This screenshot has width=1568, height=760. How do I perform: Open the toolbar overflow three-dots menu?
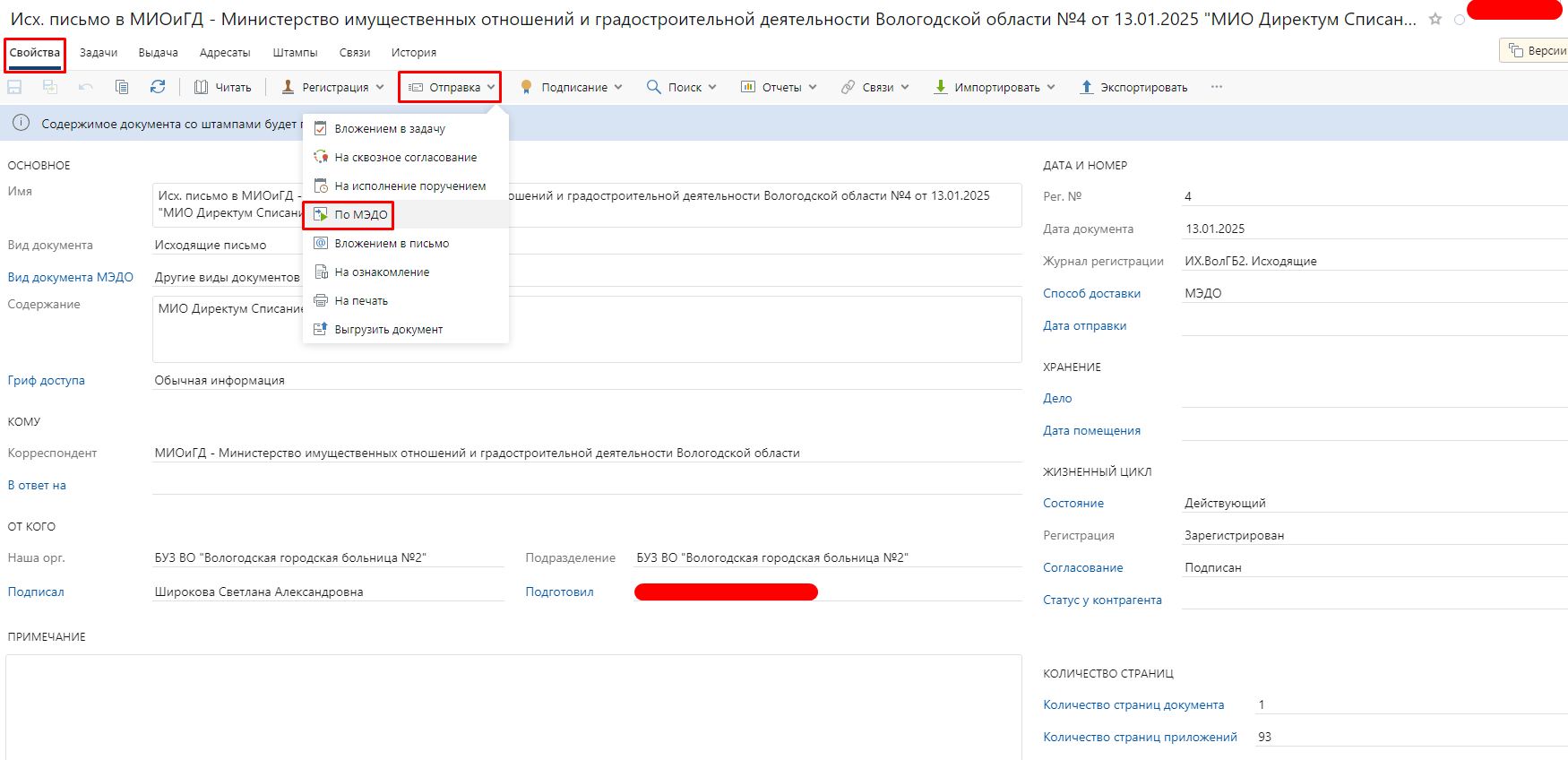click(x=1216, y=87)
